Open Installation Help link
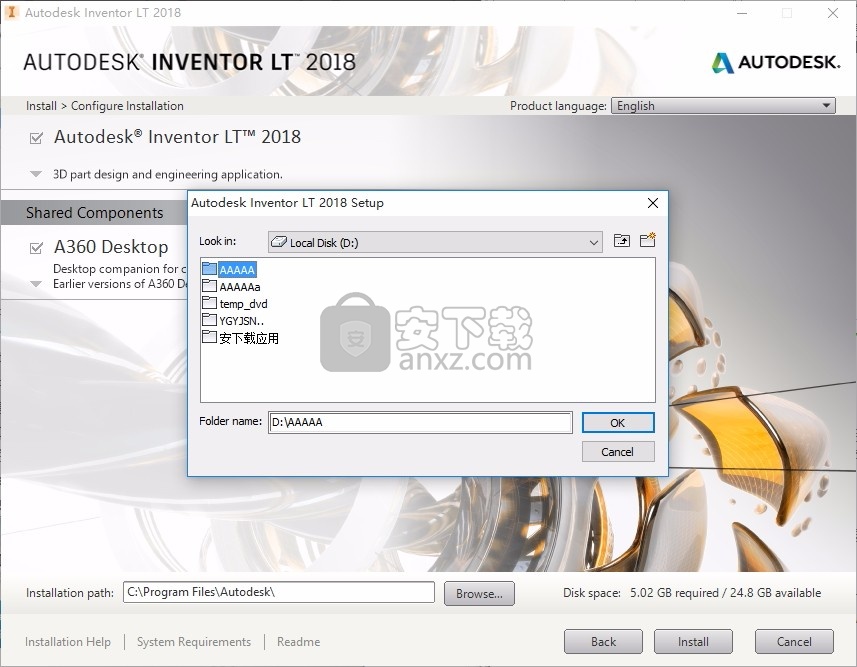 [x=68, y=642]
